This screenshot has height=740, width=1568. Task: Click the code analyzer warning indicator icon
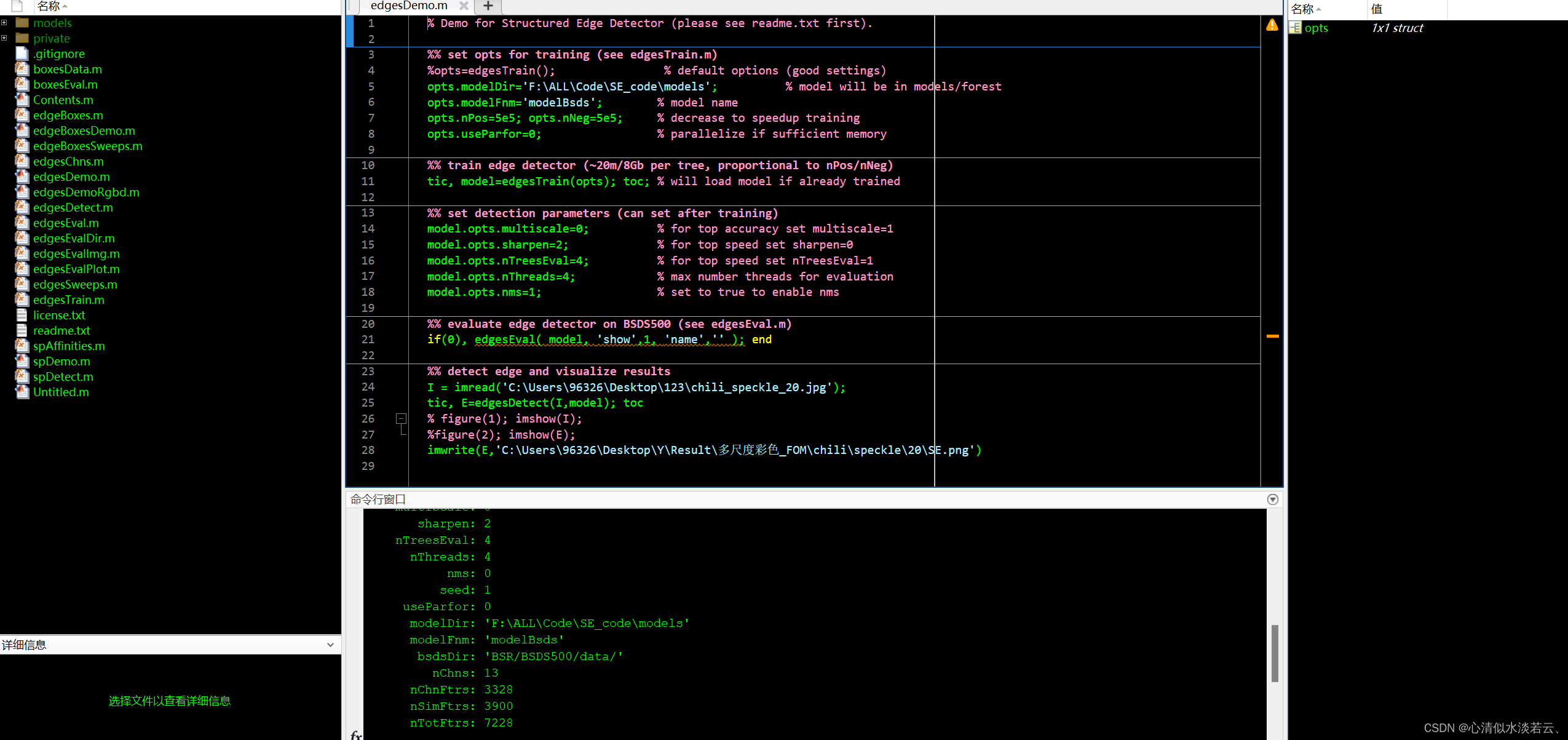coord(1272,25)
